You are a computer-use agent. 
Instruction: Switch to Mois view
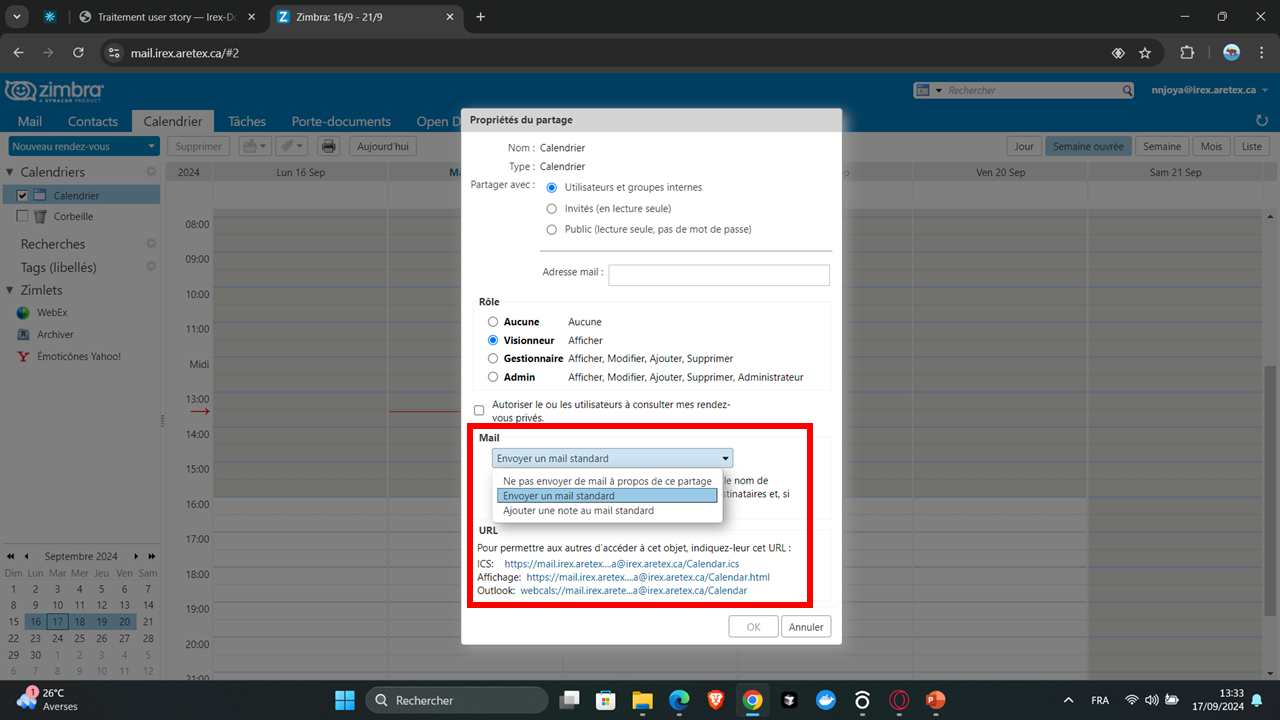(1212, 146)
